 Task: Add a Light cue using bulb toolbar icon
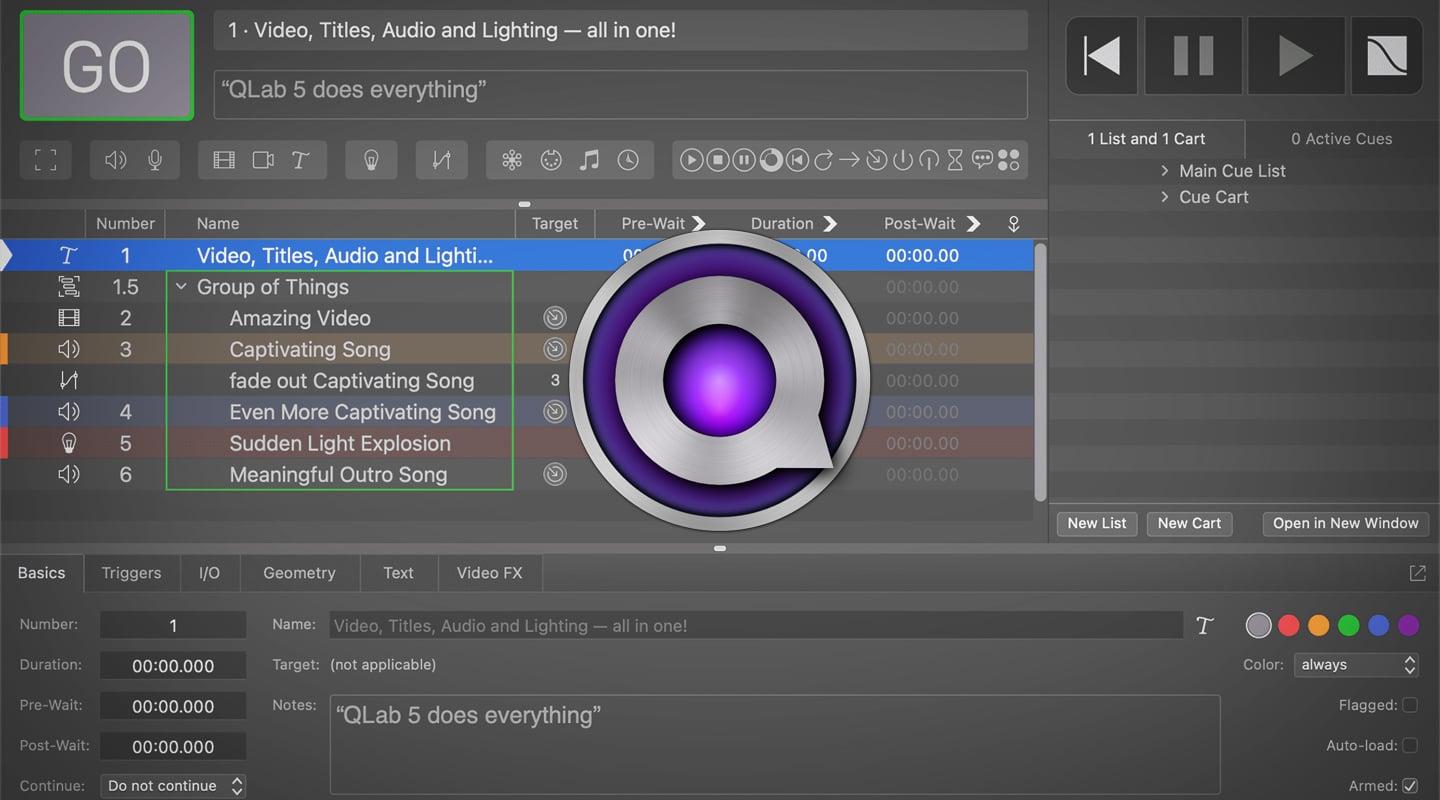tap(371, 160)
